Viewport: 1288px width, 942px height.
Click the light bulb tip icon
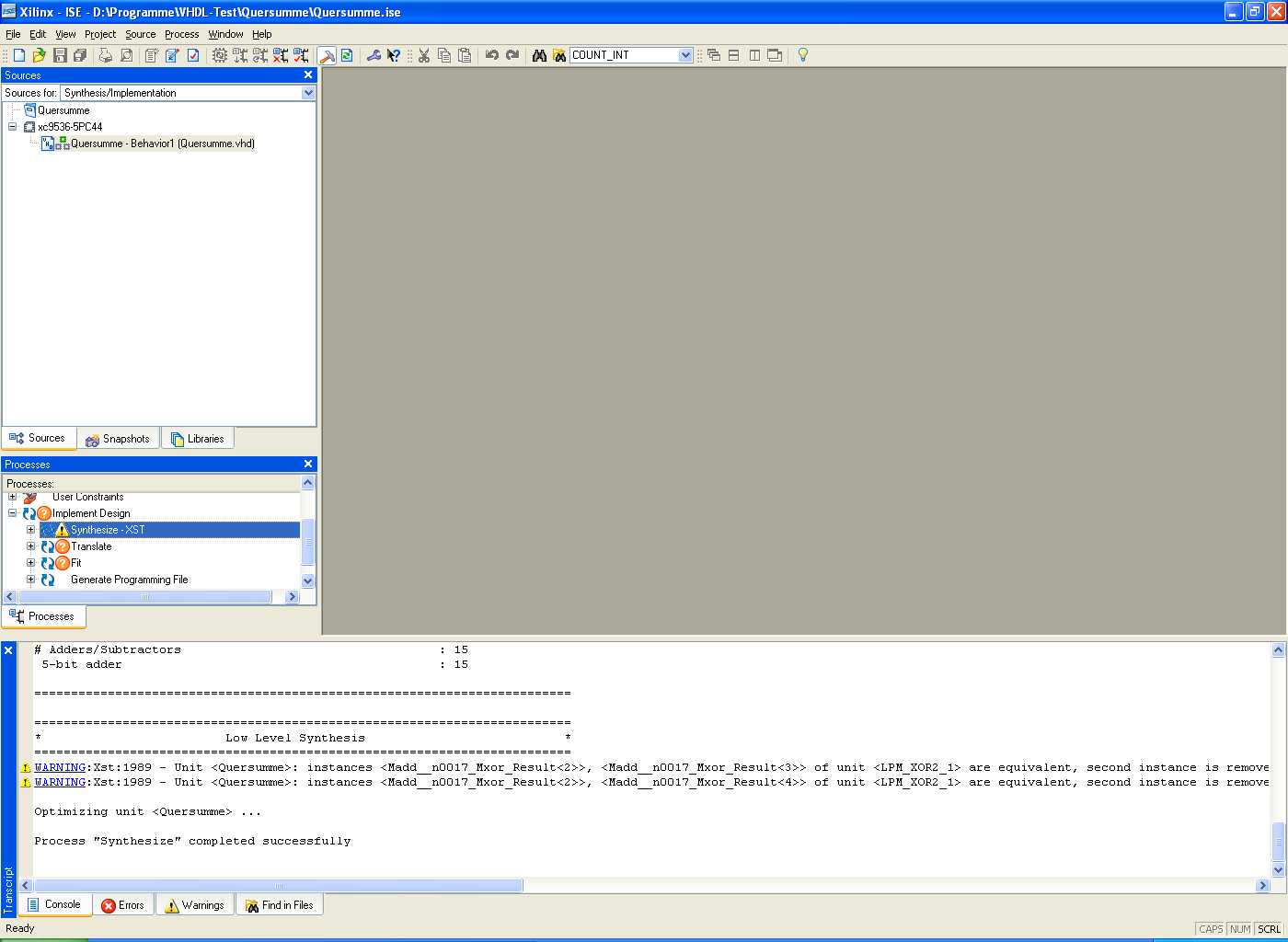(802, 55)
